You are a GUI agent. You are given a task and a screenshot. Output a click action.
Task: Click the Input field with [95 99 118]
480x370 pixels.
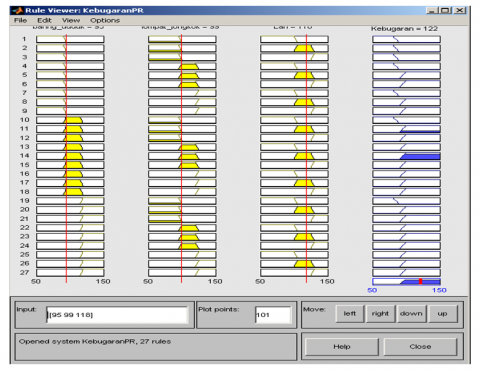click(118, 315)
